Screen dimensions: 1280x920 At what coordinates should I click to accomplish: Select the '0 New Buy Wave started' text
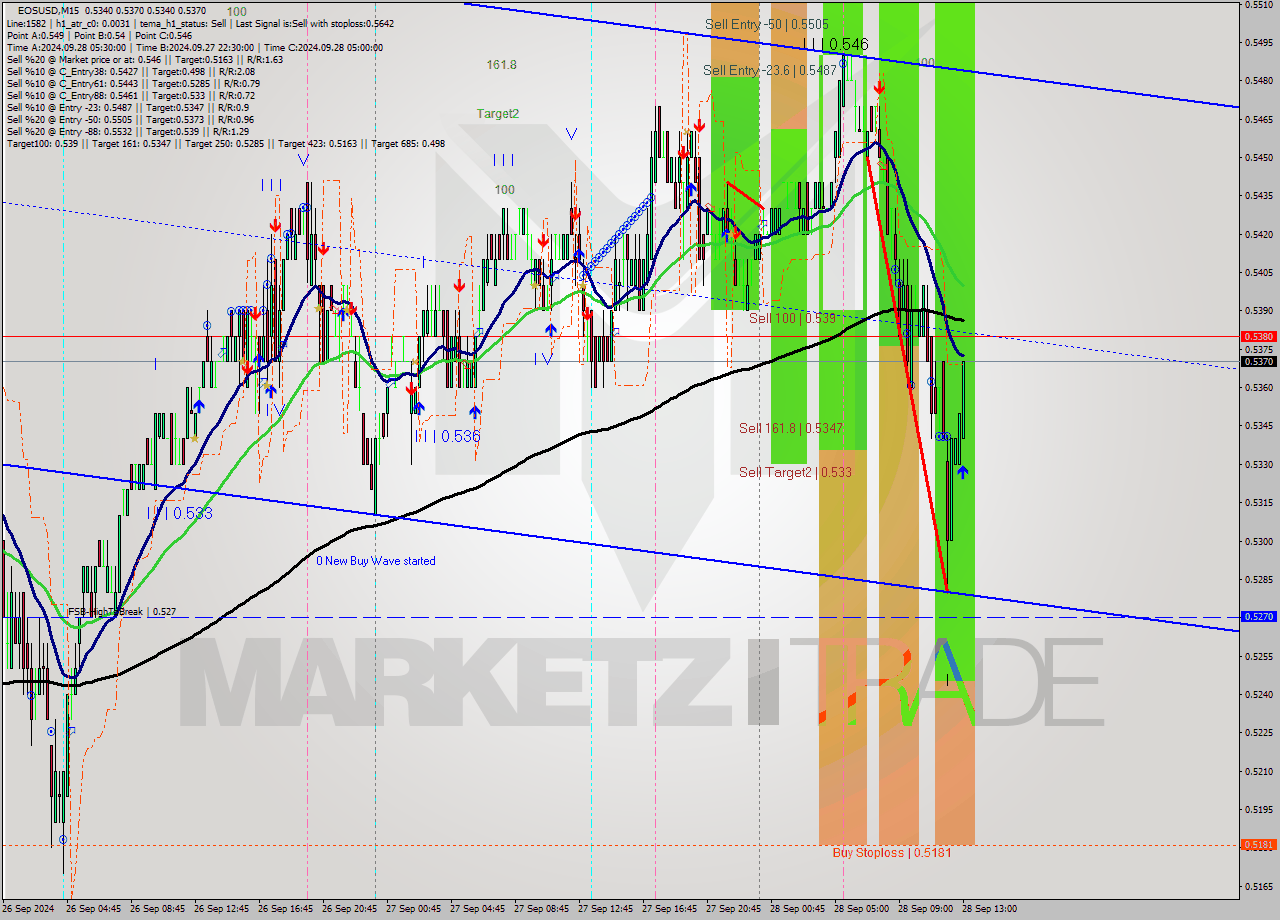[x=376, y=561]
